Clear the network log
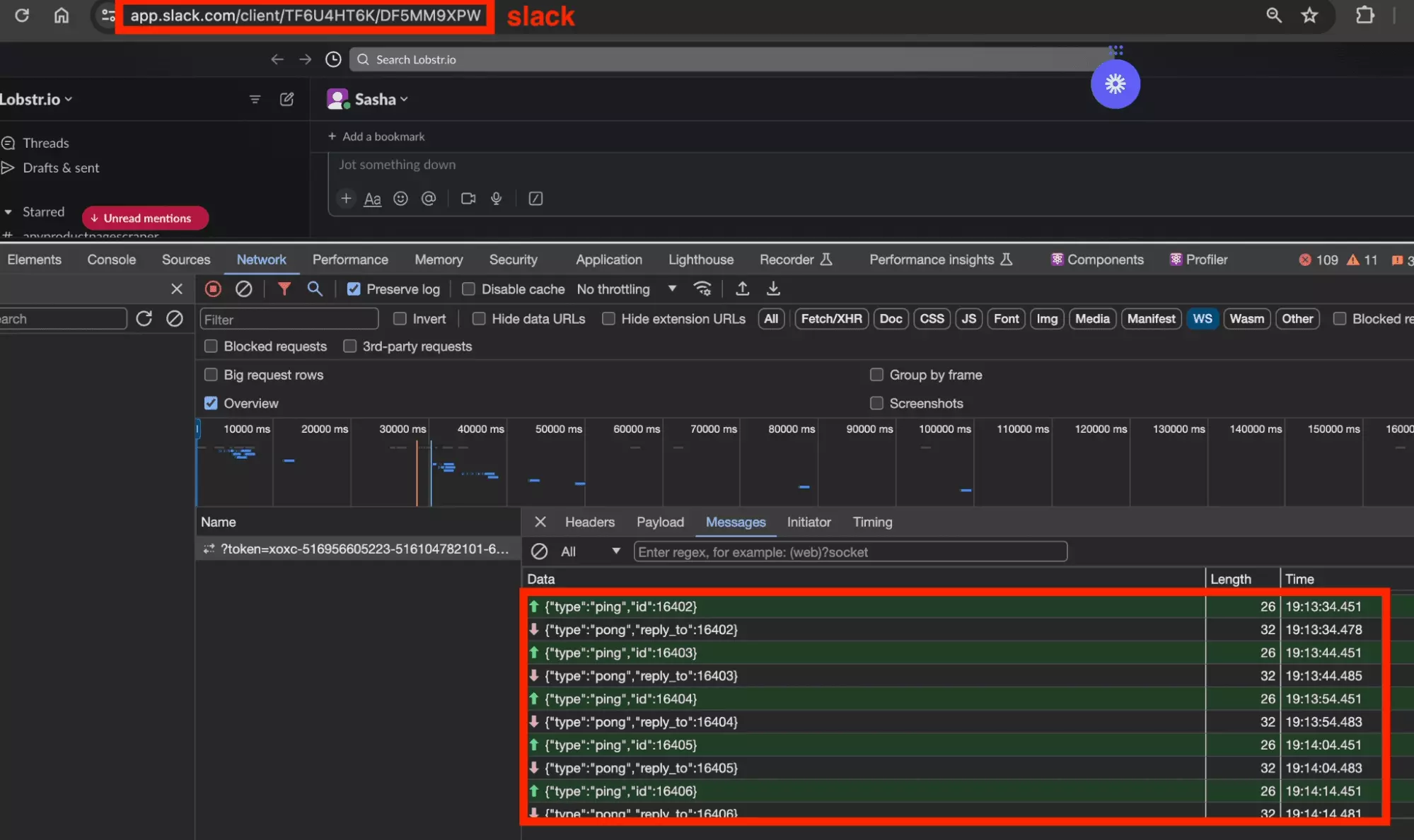The image size is (1414, 840). coord(243,288)
